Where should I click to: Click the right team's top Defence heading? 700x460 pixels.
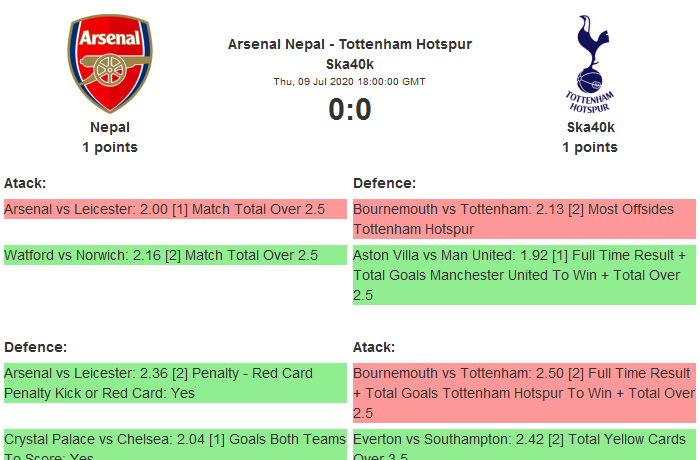(x=384, y=183)
